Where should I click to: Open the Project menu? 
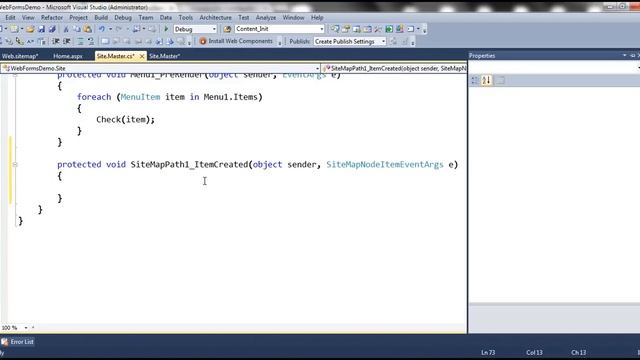pyautogui.click(x=78, y=18)
